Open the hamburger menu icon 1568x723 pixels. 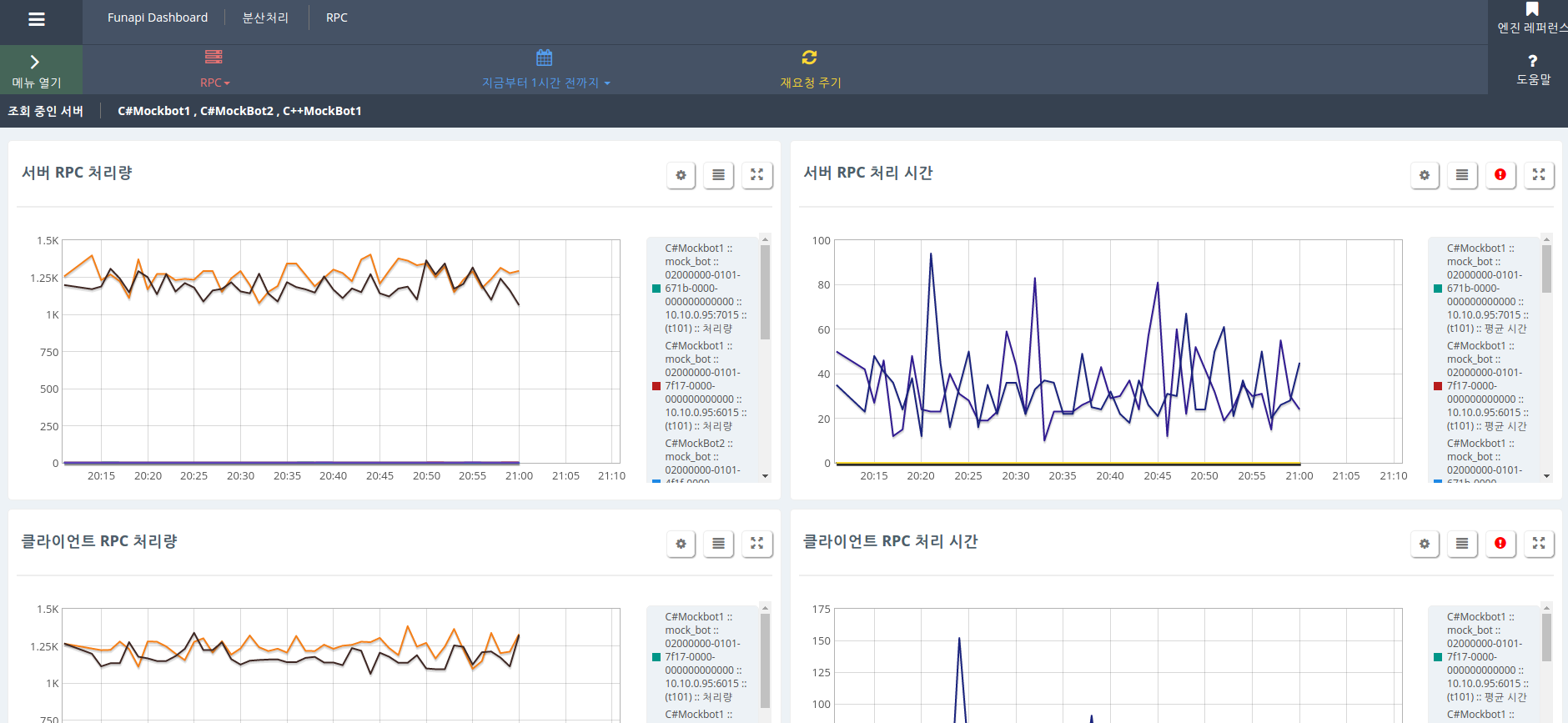[x=37, y=19]
